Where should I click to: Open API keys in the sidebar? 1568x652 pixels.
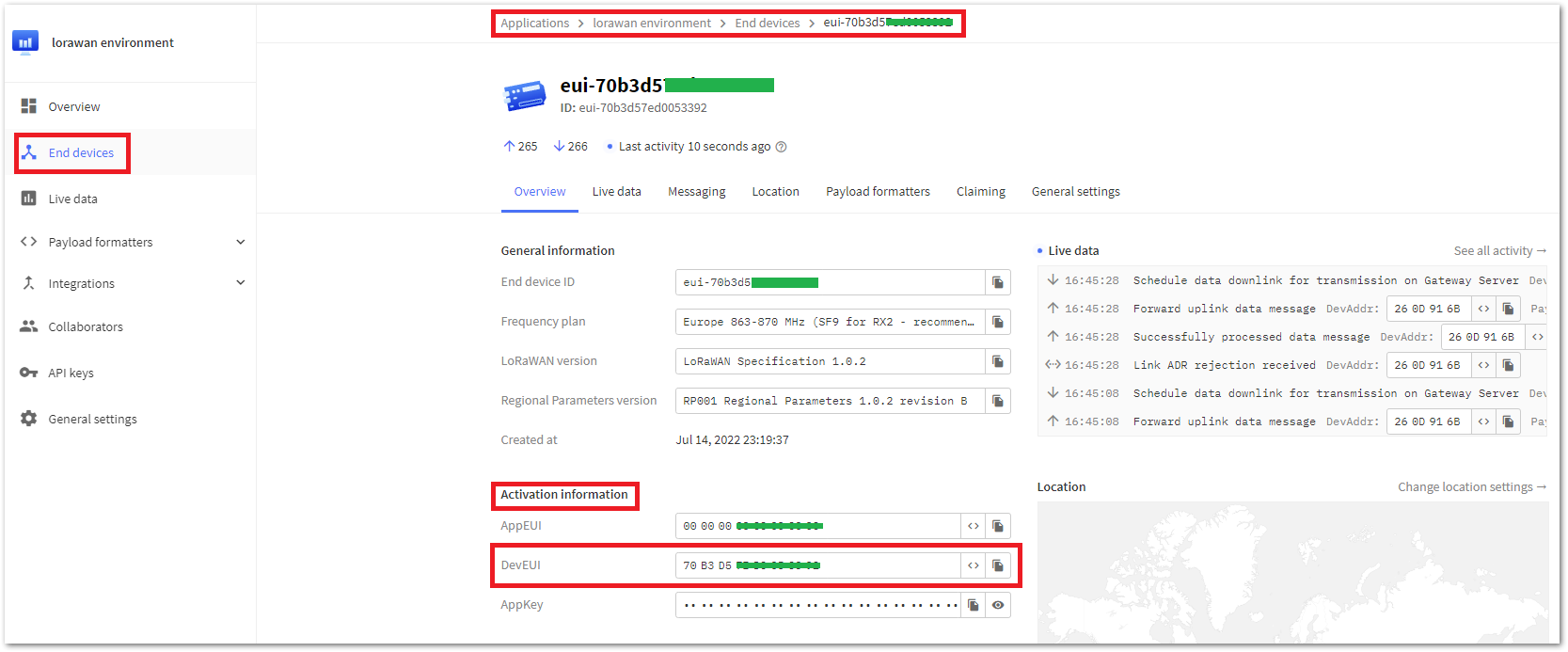(x=71, y=374)
